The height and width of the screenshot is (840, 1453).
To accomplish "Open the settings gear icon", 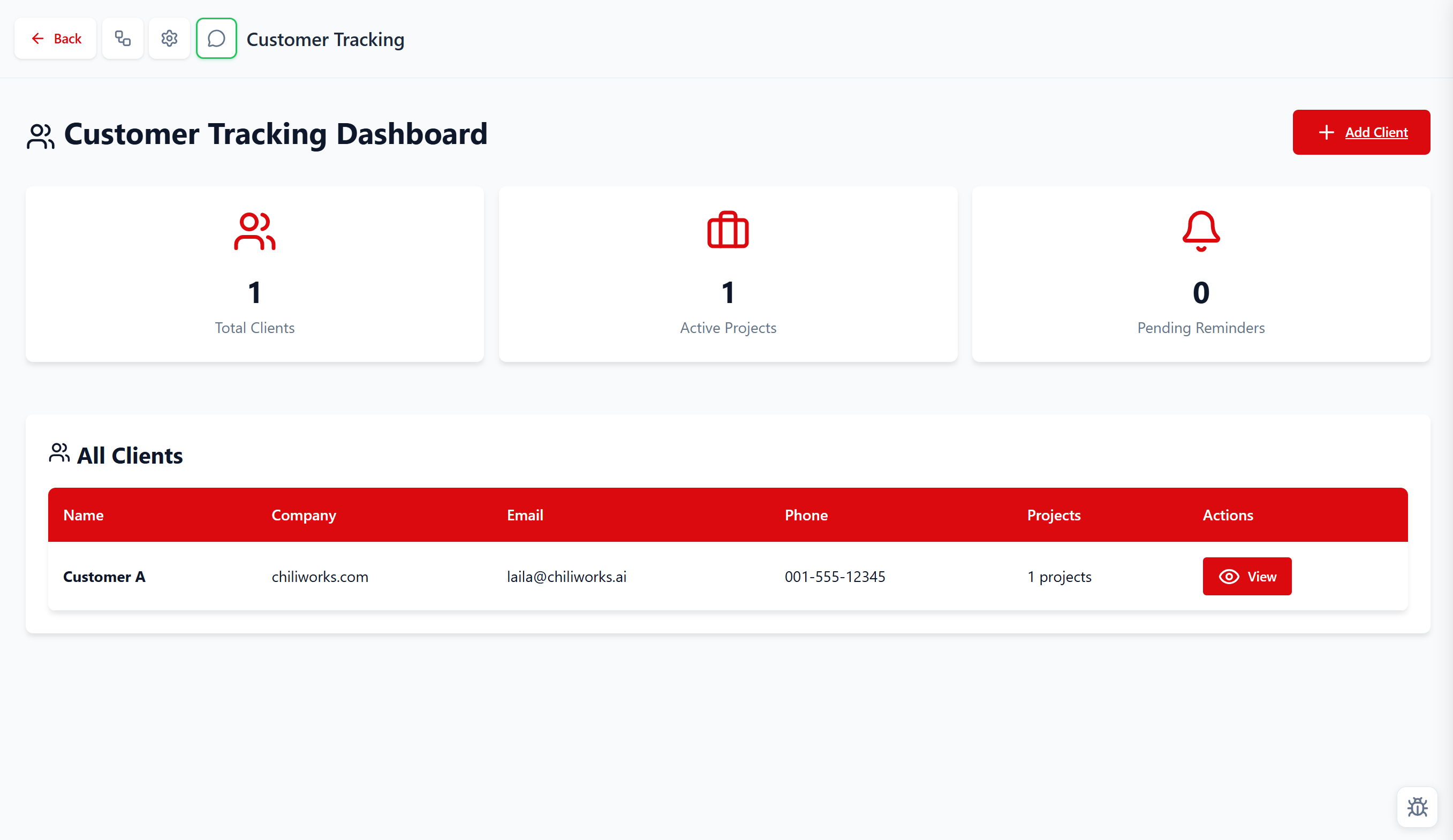I will (x=169, y=38).
